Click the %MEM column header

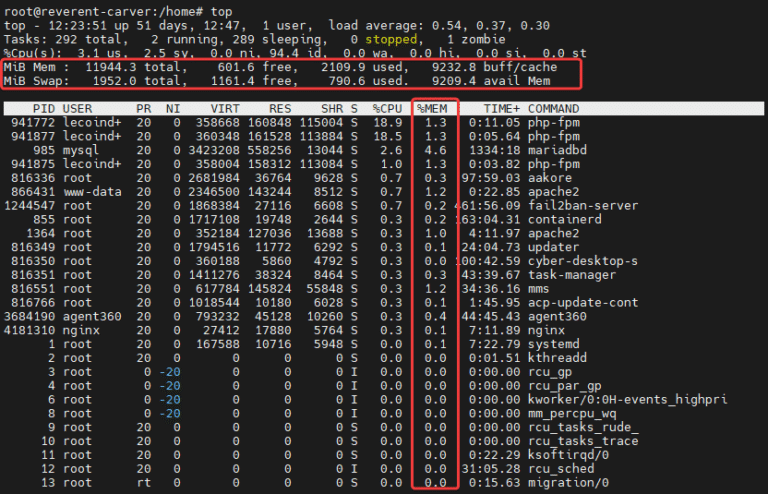432,109
